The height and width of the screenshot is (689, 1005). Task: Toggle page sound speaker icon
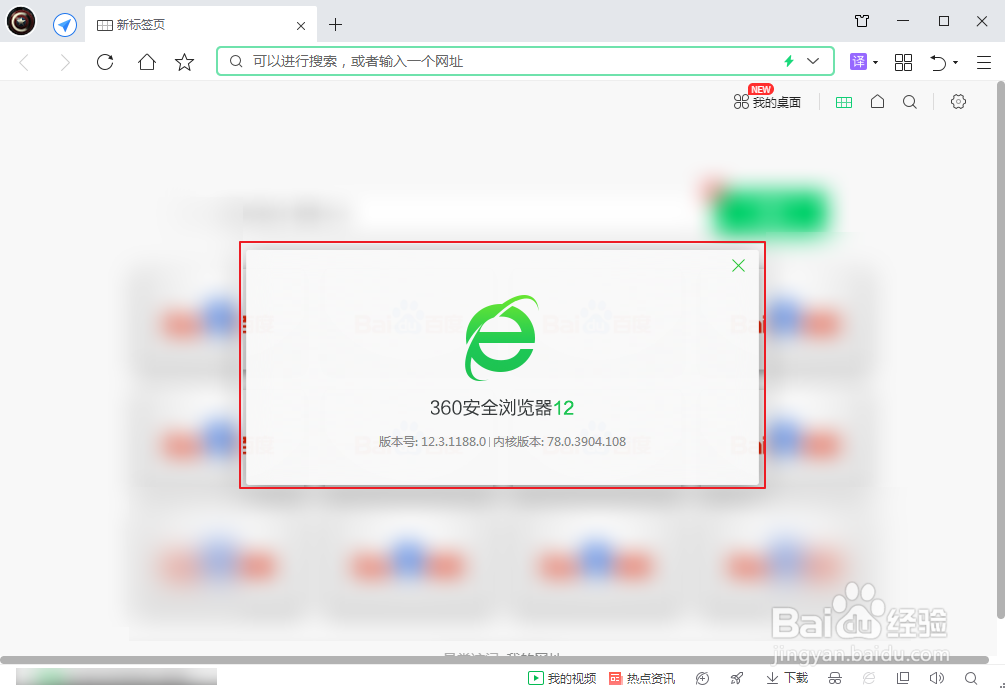coord(937,678)
